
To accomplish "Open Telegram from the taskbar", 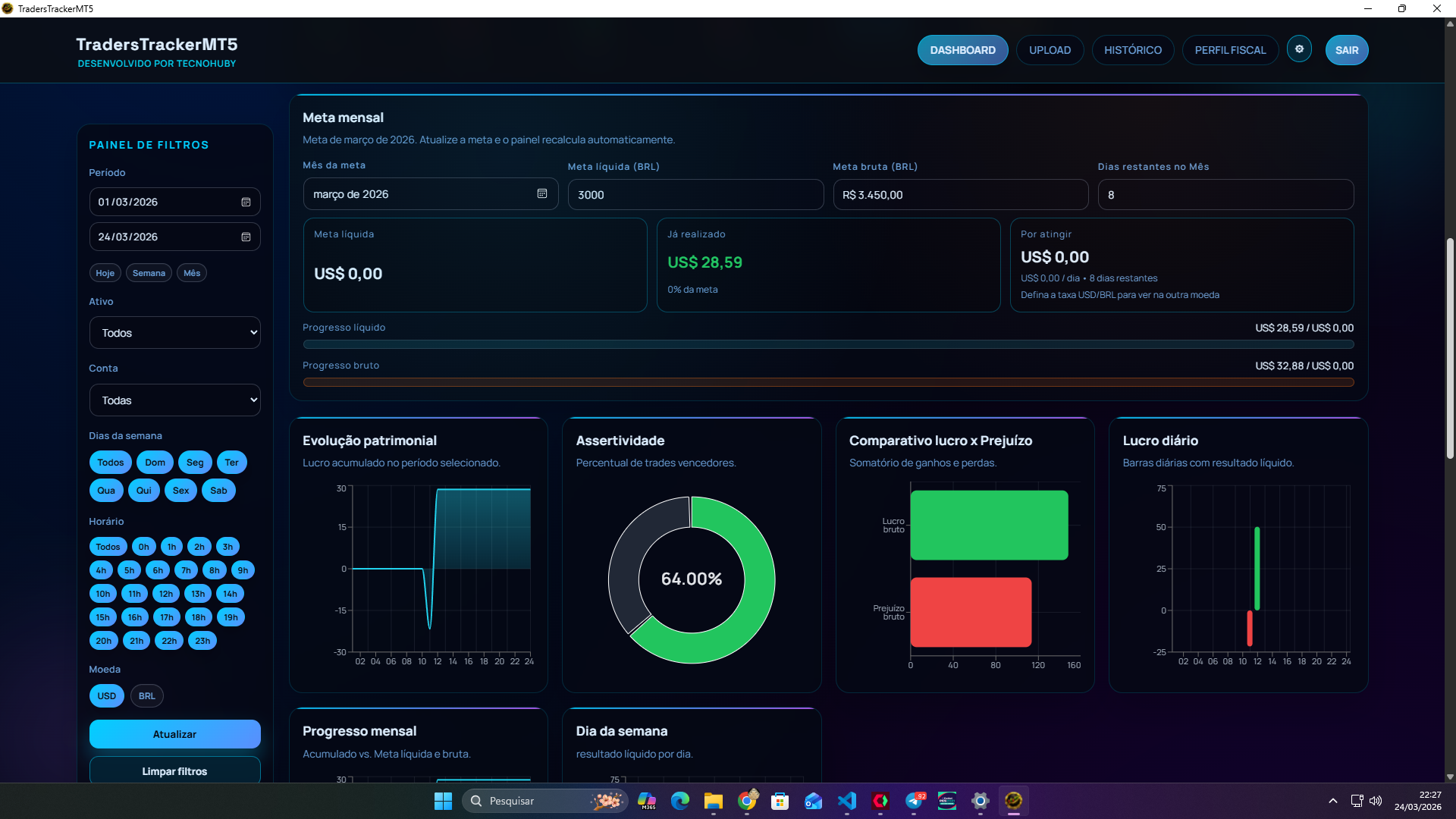I will [x=914, y=801].
